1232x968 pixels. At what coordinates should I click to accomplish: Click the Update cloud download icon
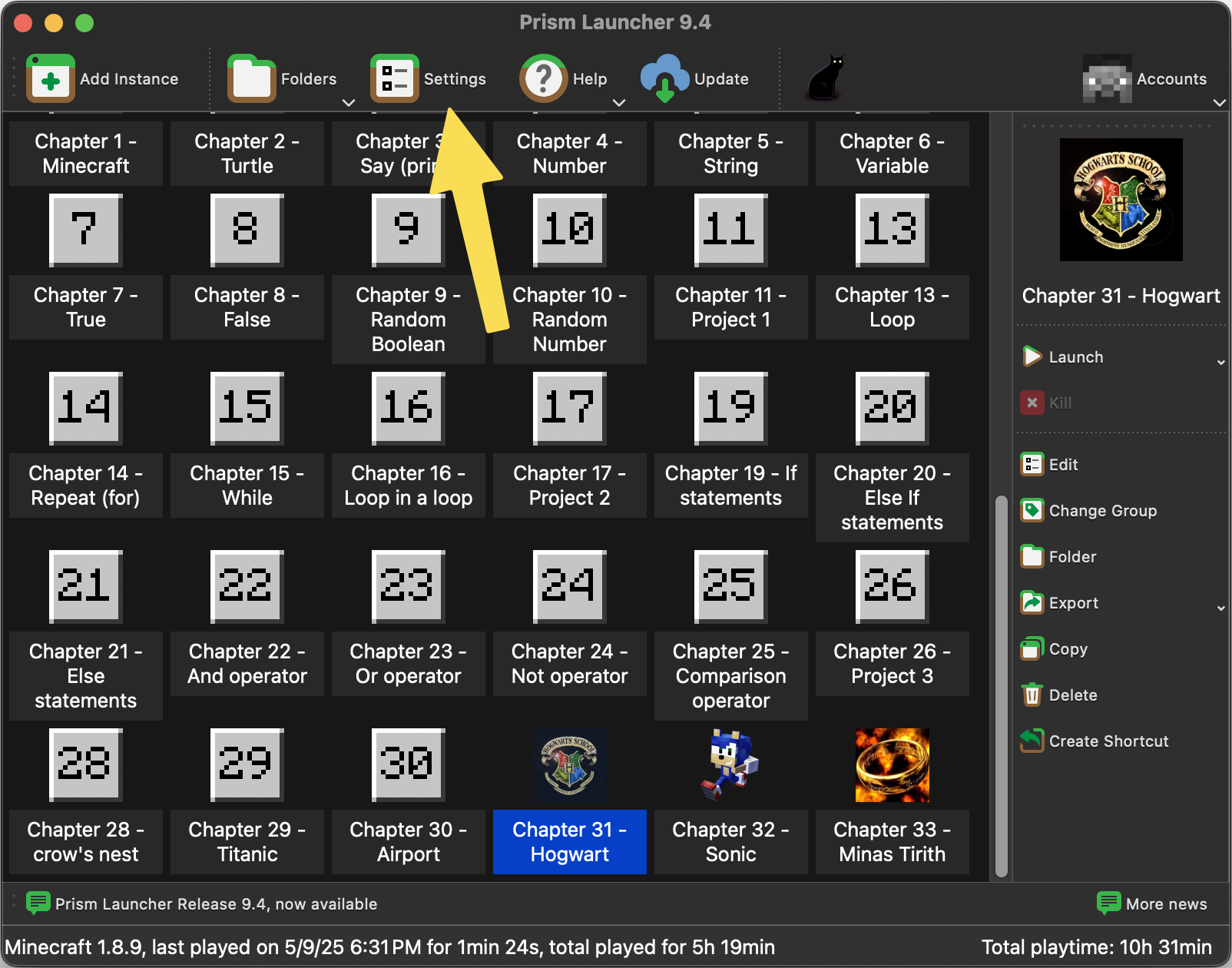[664, 78]
